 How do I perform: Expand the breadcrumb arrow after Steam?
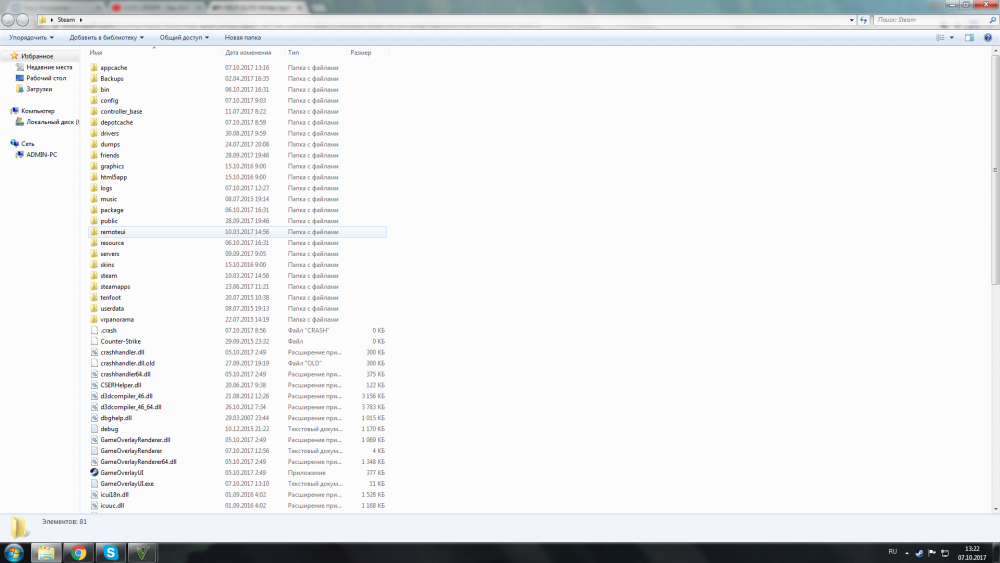[81, 20]
